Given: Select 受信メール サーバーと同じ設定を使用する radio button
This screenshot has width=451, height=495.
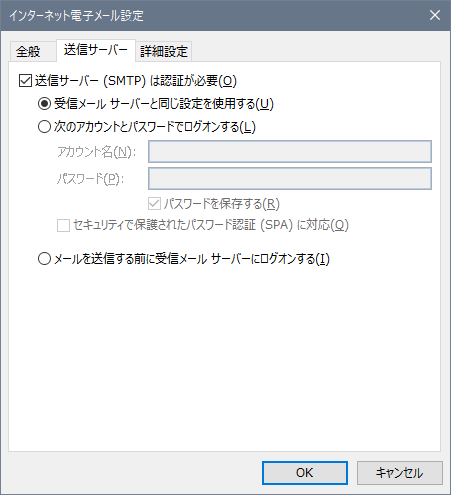Looking at the screenshot, I should pyautogui.click(x=44, y=104).
